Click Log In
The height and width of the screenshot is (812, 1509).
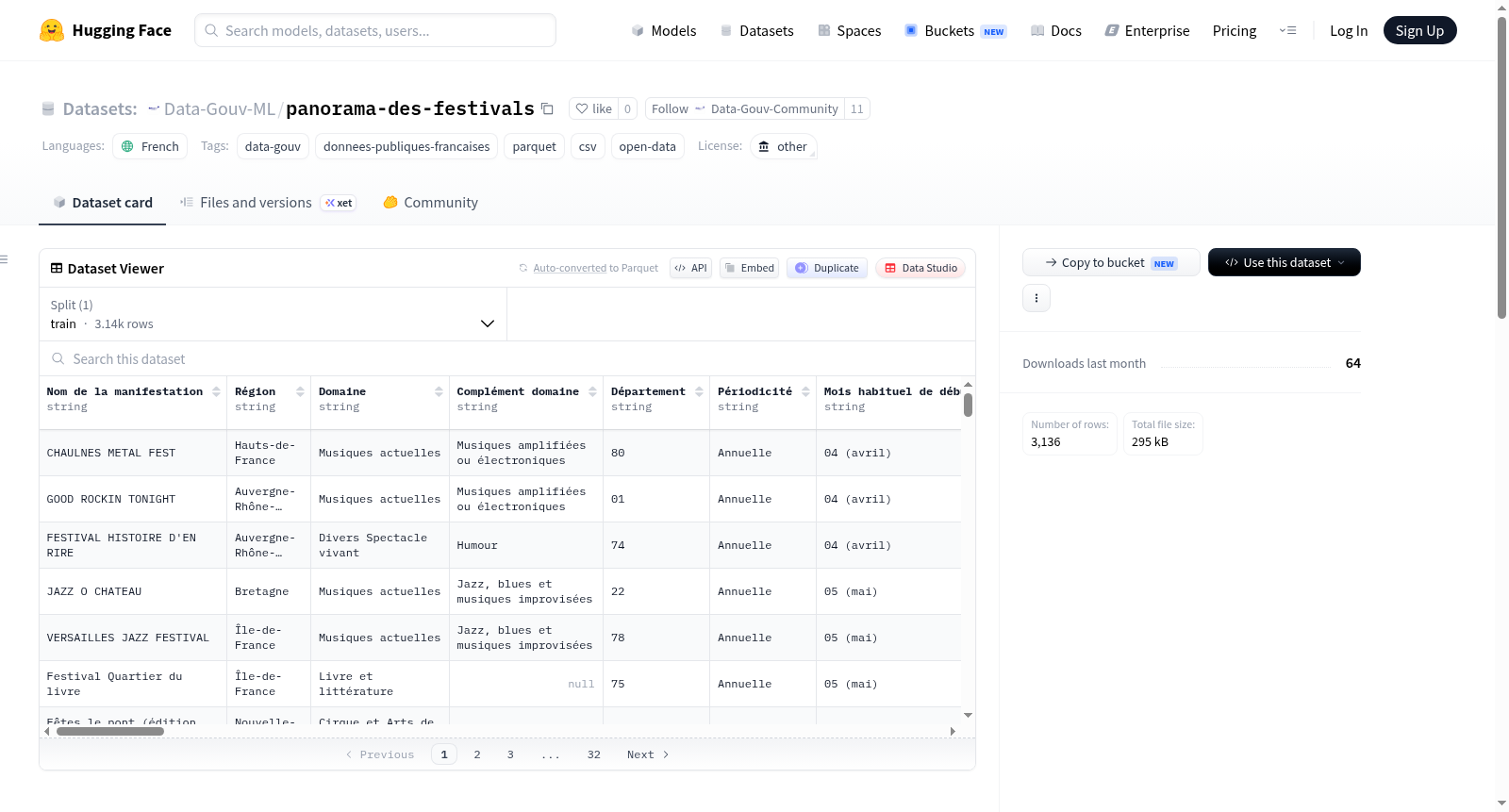1348,30
